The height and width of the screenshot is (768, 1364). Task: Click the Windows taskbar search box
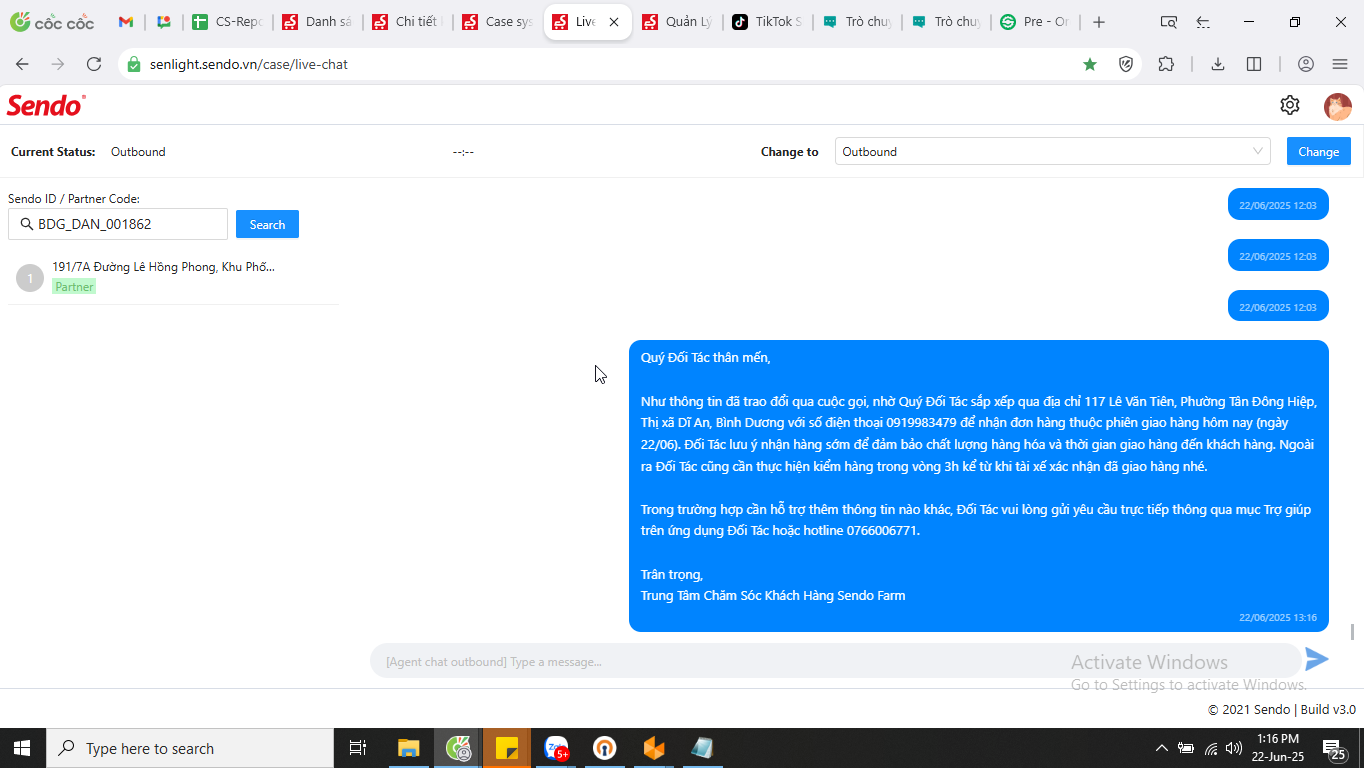click(x=190, y=748)
